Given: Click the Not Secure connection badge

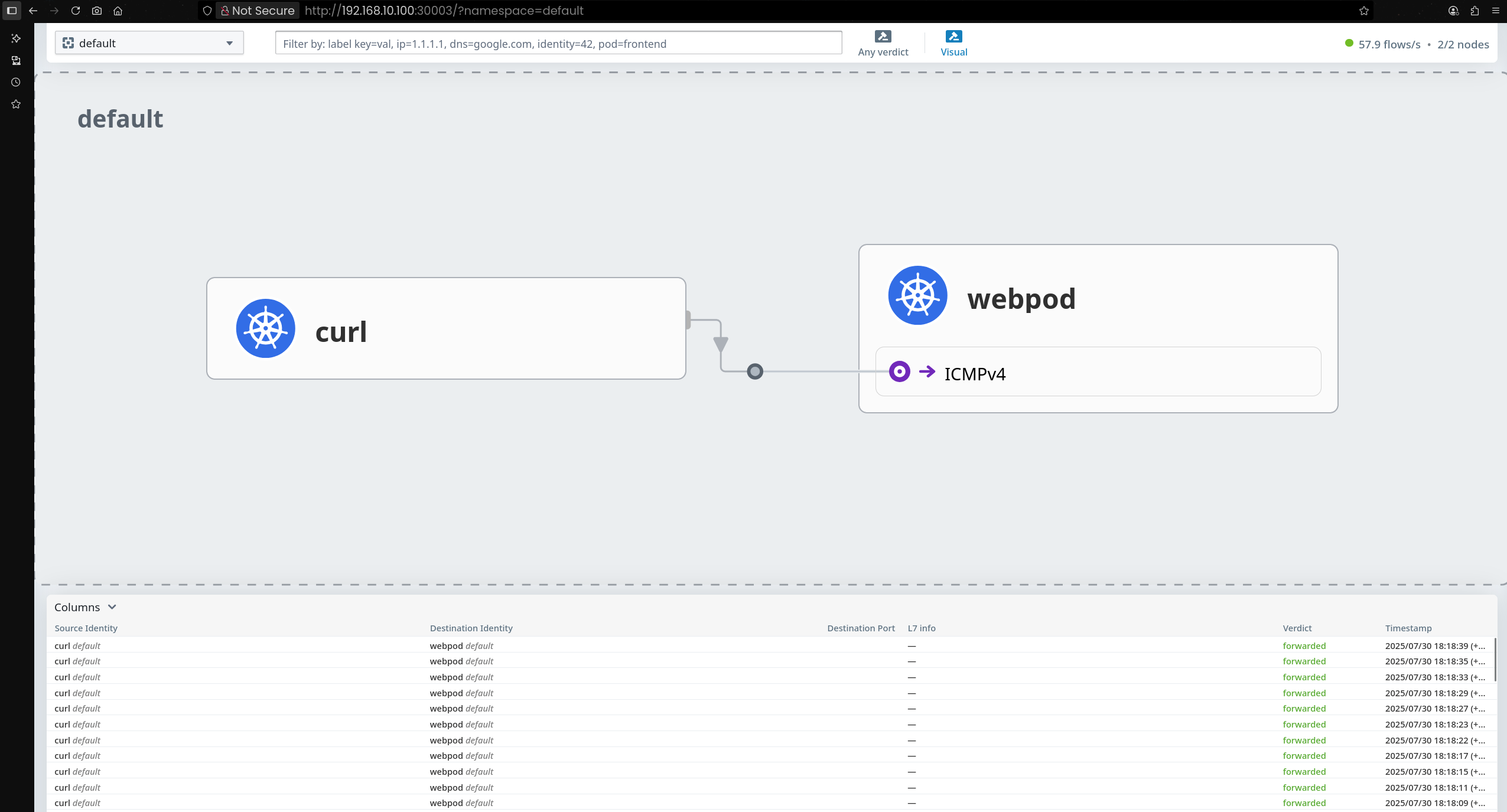Looking at the screenshot, I should [x=258, y=11].
